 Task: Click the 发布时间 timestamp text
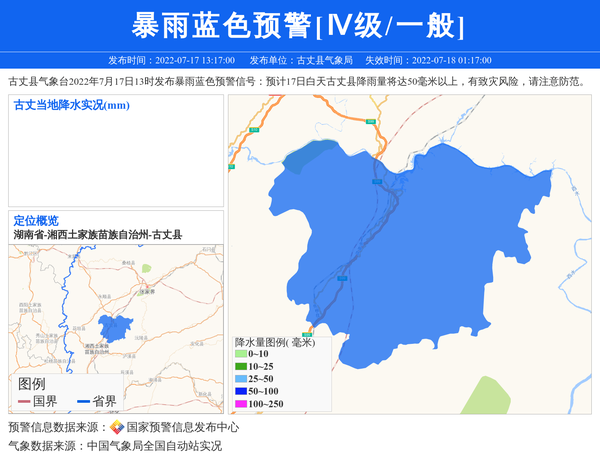point(171,60)
